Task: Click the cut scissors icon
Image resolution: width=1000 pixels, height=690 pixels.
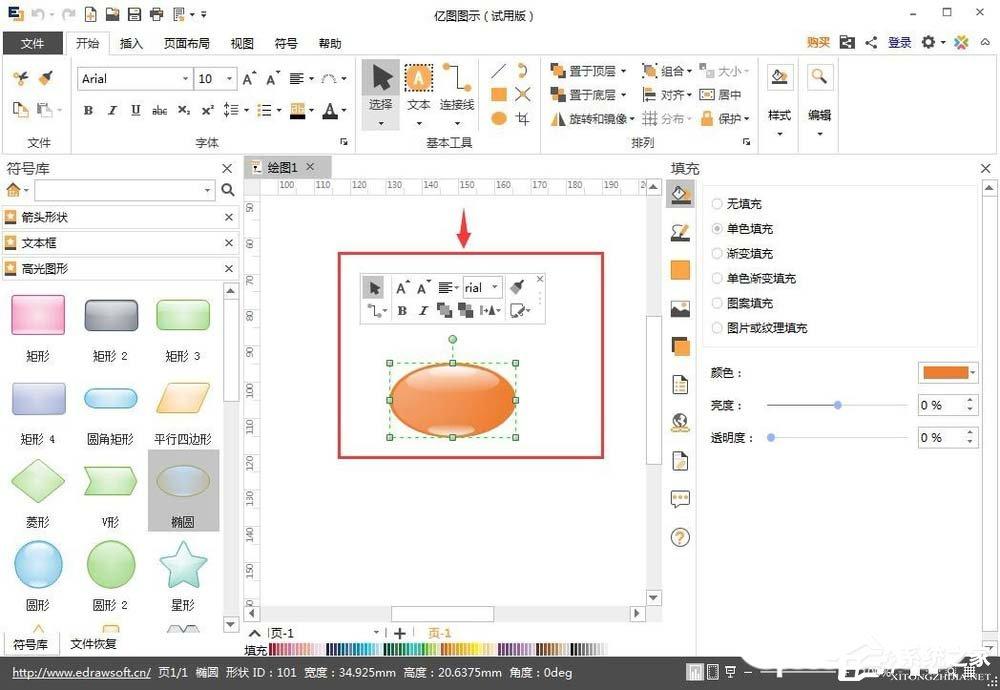Action: pyautogui.click(x=20, y=78)
